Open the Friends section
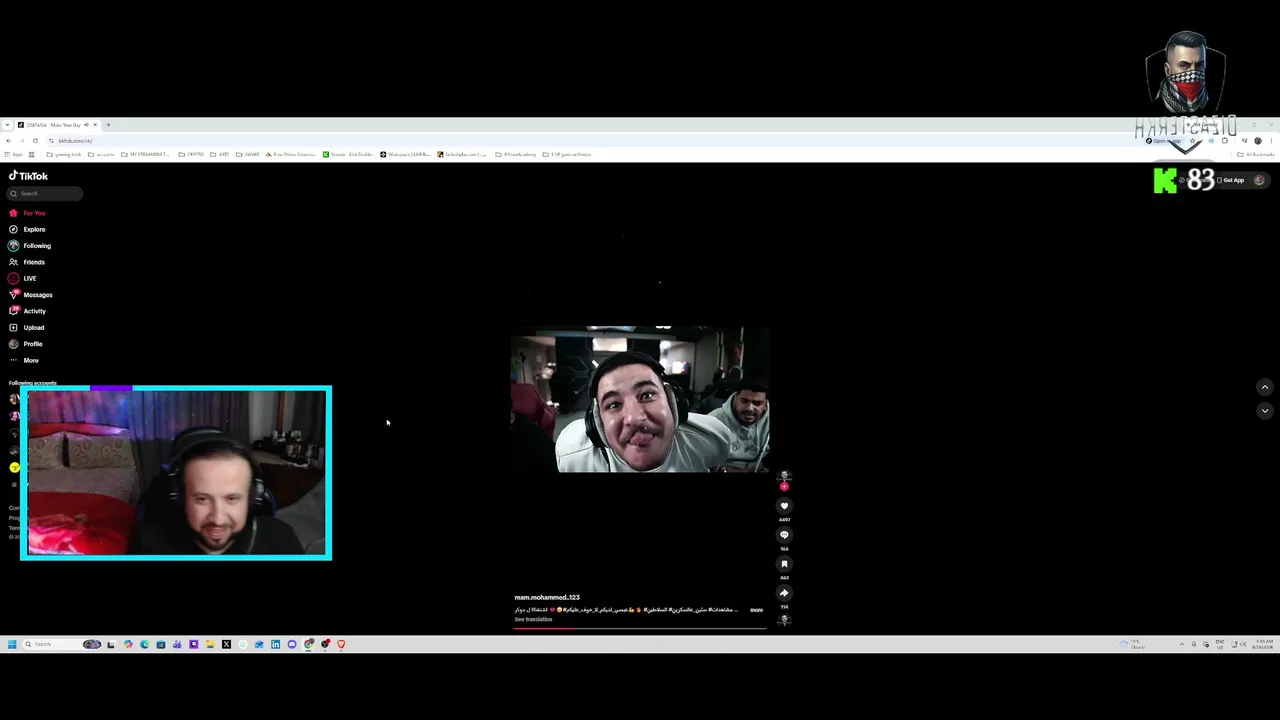This screenshot has height=720, width=1280. click(27, 262)
